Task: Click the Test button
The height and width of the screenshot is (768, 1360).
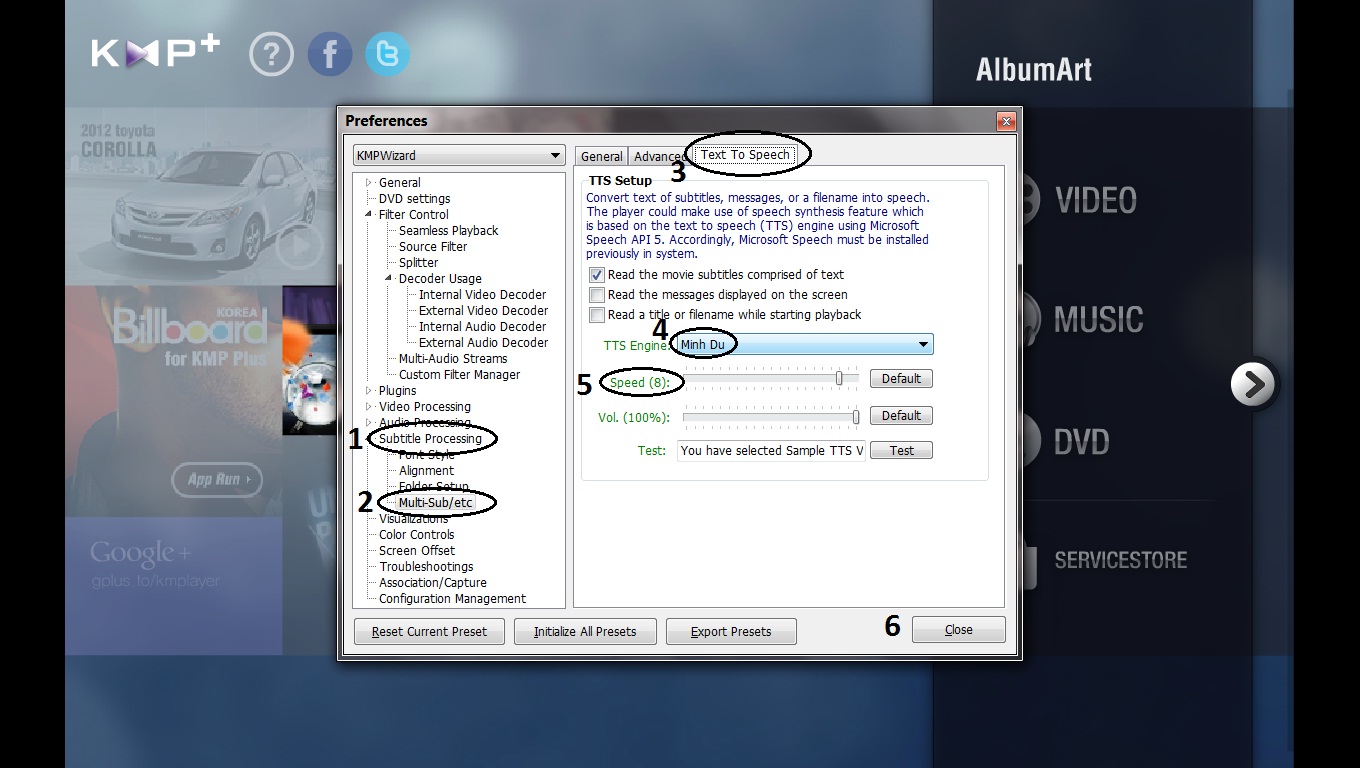Action: (901, 451)
